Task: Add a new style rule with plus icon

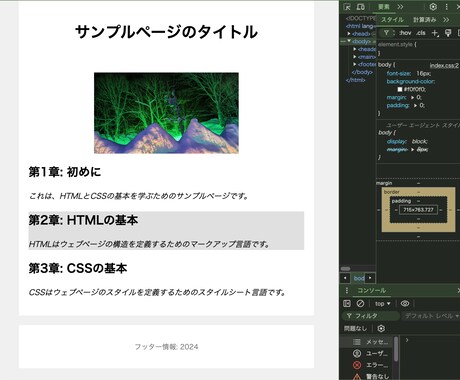Action: coord(435,33)
